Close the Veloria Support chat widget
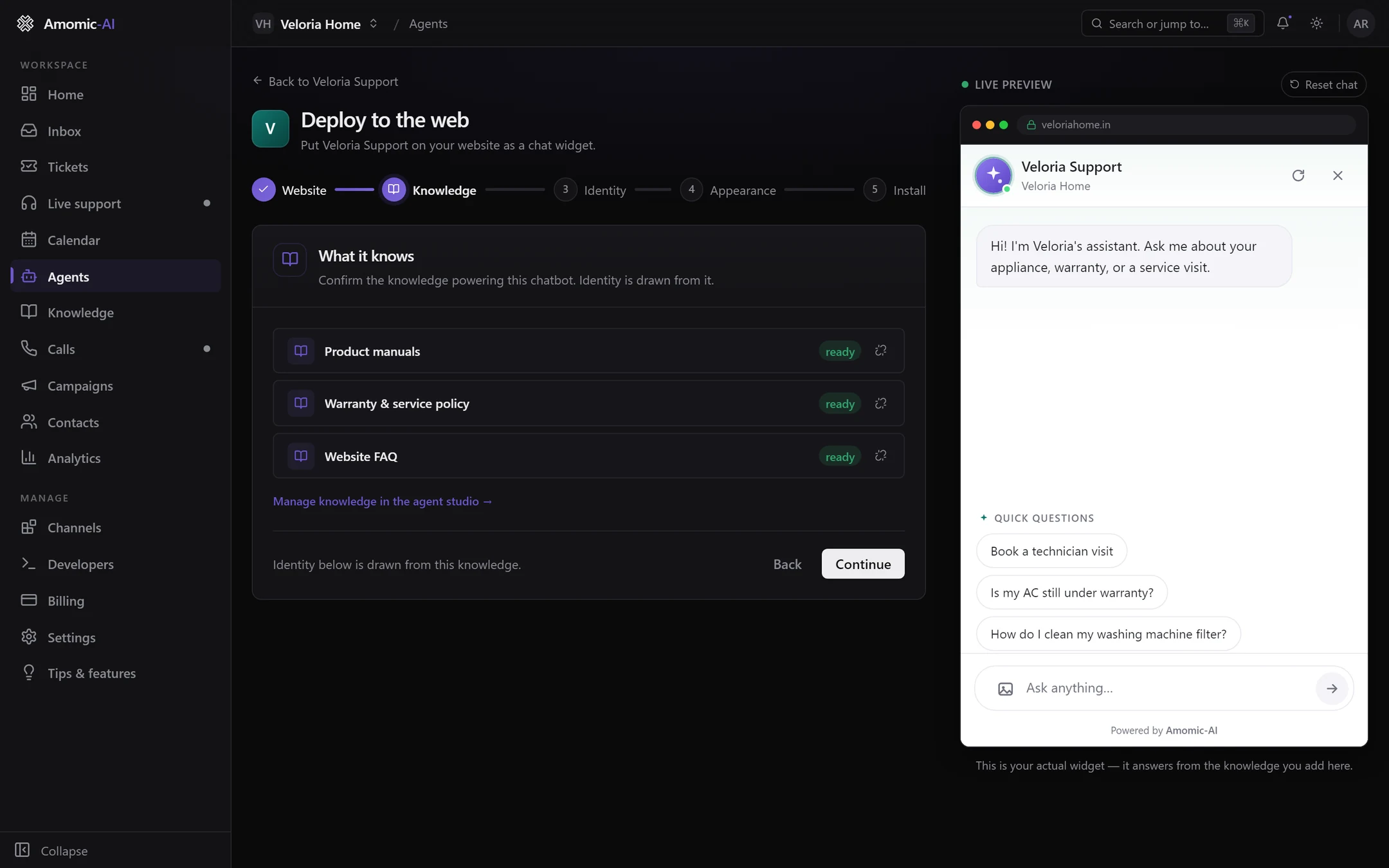This screenshot has width=1389, height=868. point(1338,176)
